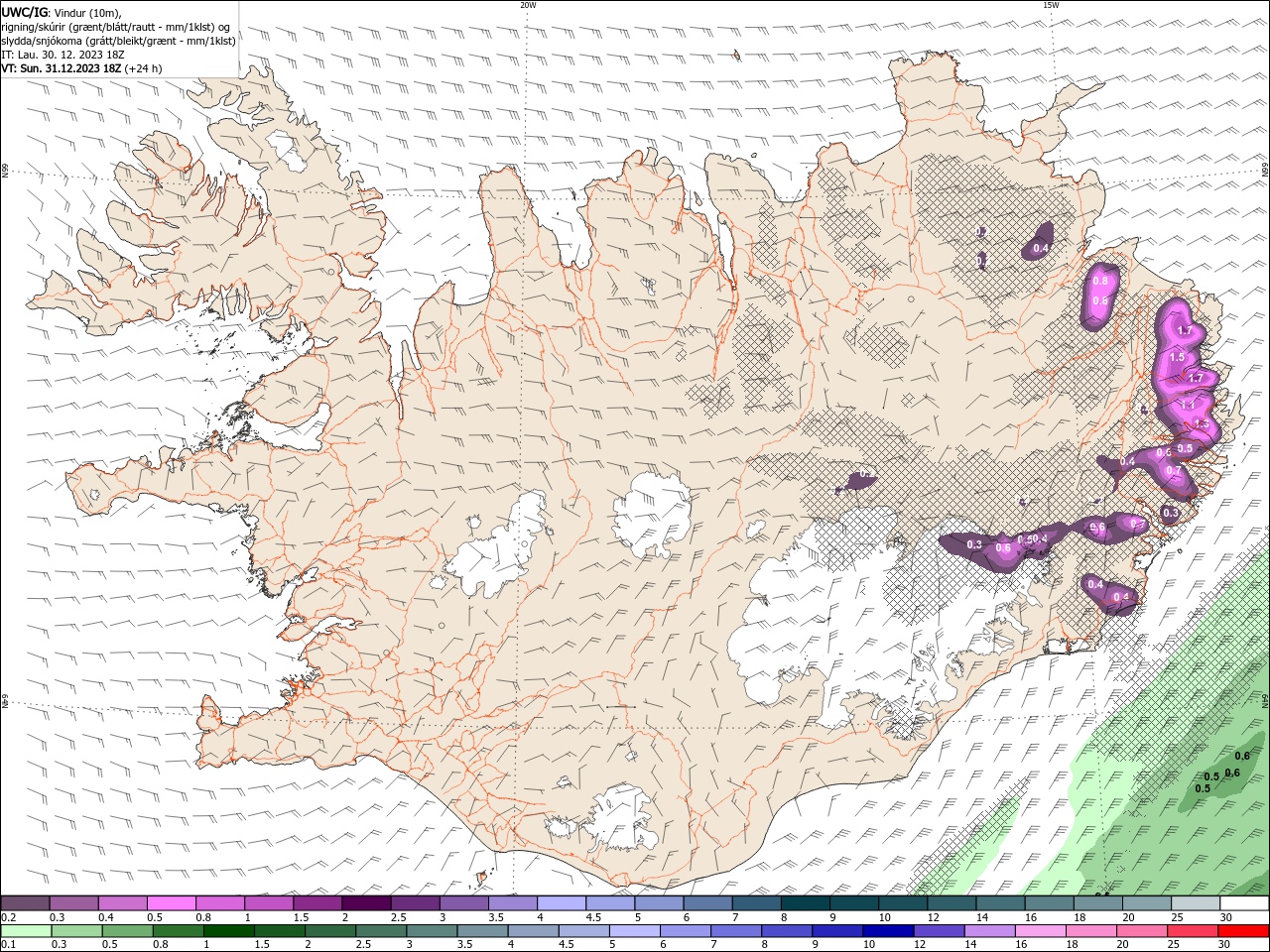The image size is (1270, 952).
Task: Select the light gray upper swatch labeled 25
Action: [1196, 903]
